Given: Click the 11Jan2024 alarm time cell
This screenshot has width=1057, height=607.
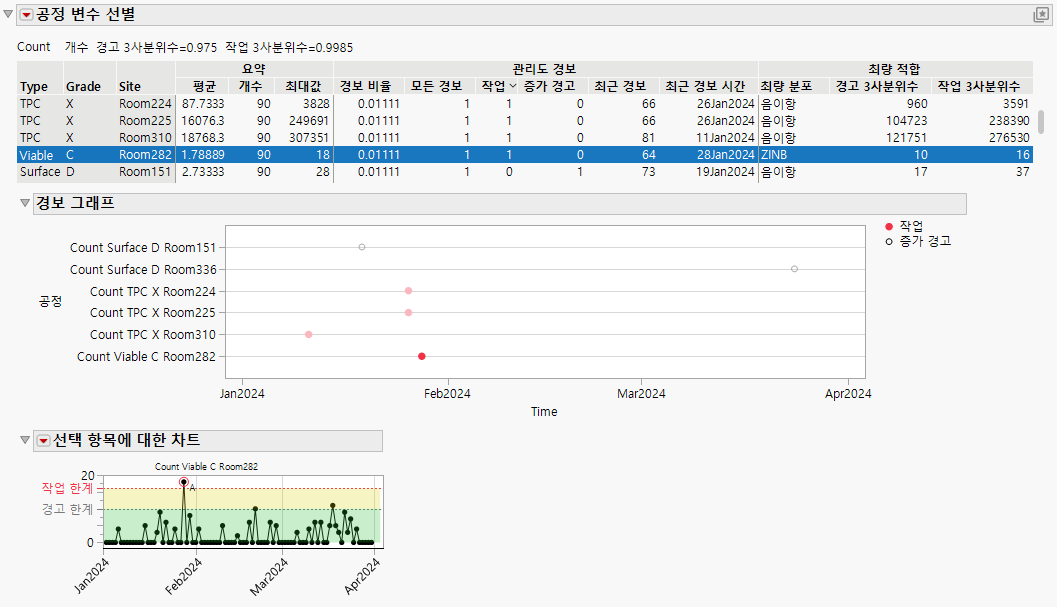Looking at the screenshot, I should [x=725, y=138].
